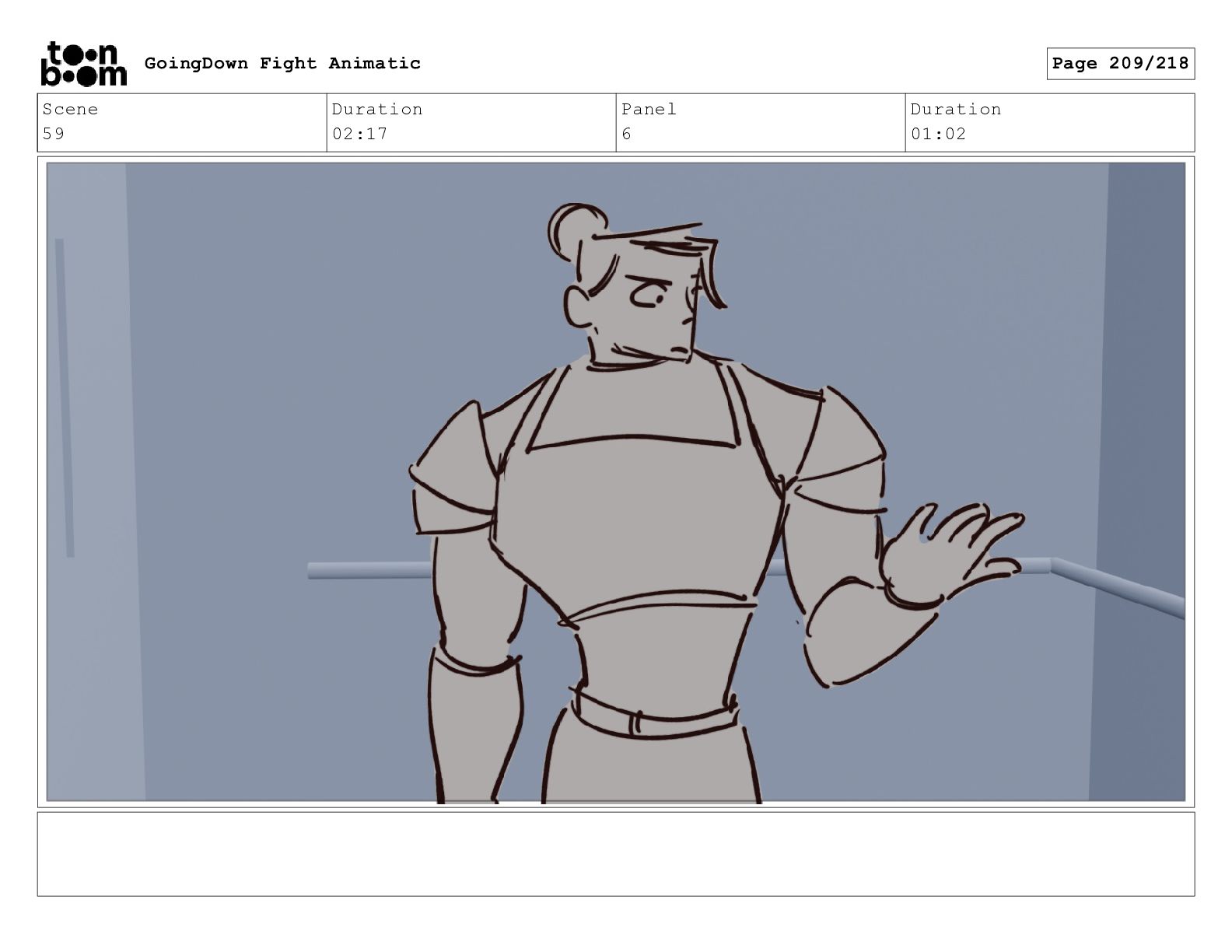Select the Scene 59 cell
Viewport: 1232px width, 952px height.
(x=182, y=123)
